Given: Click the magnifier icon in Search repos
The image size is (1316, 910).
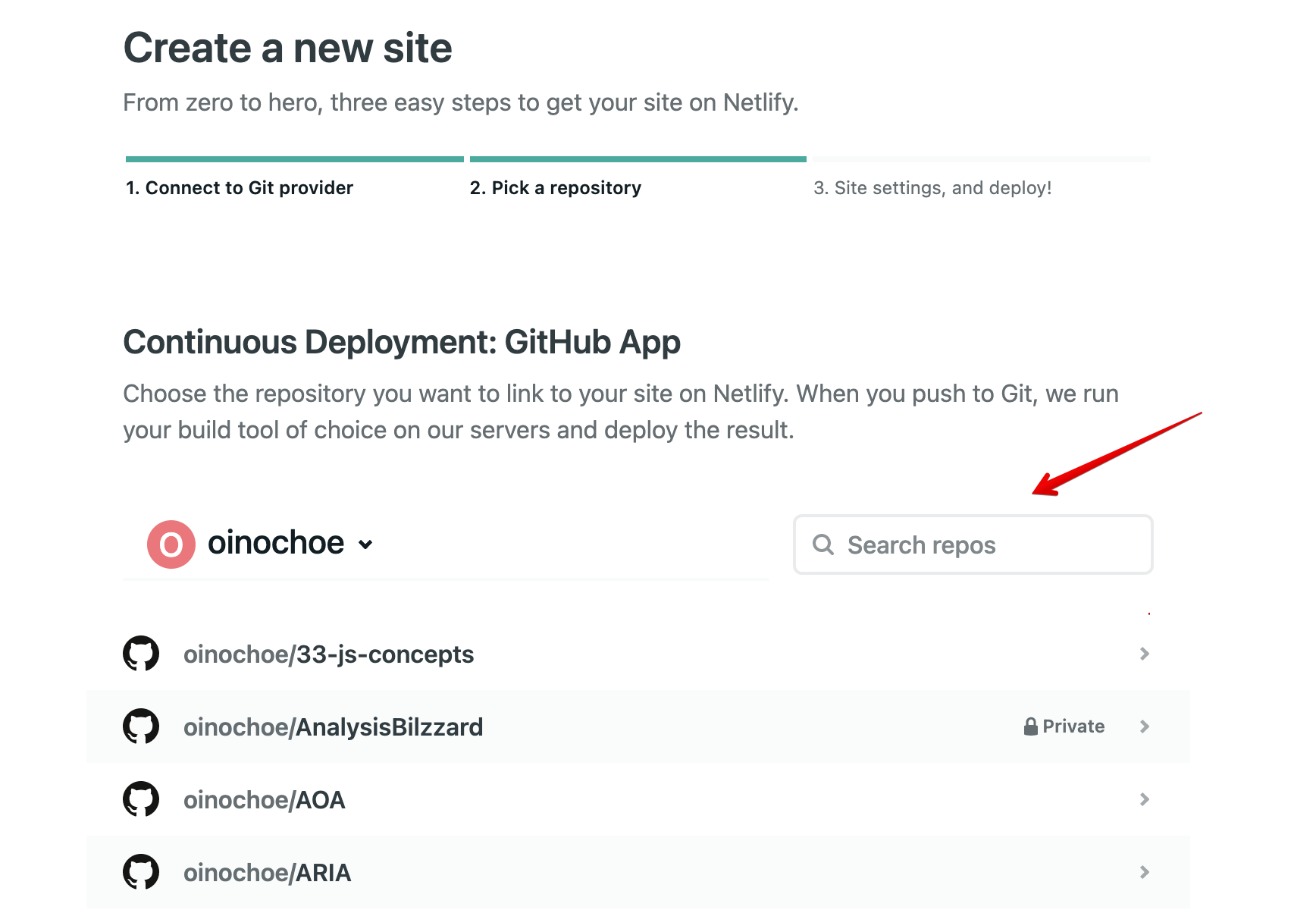Looking at the screenshot, I should click(823, 544).
